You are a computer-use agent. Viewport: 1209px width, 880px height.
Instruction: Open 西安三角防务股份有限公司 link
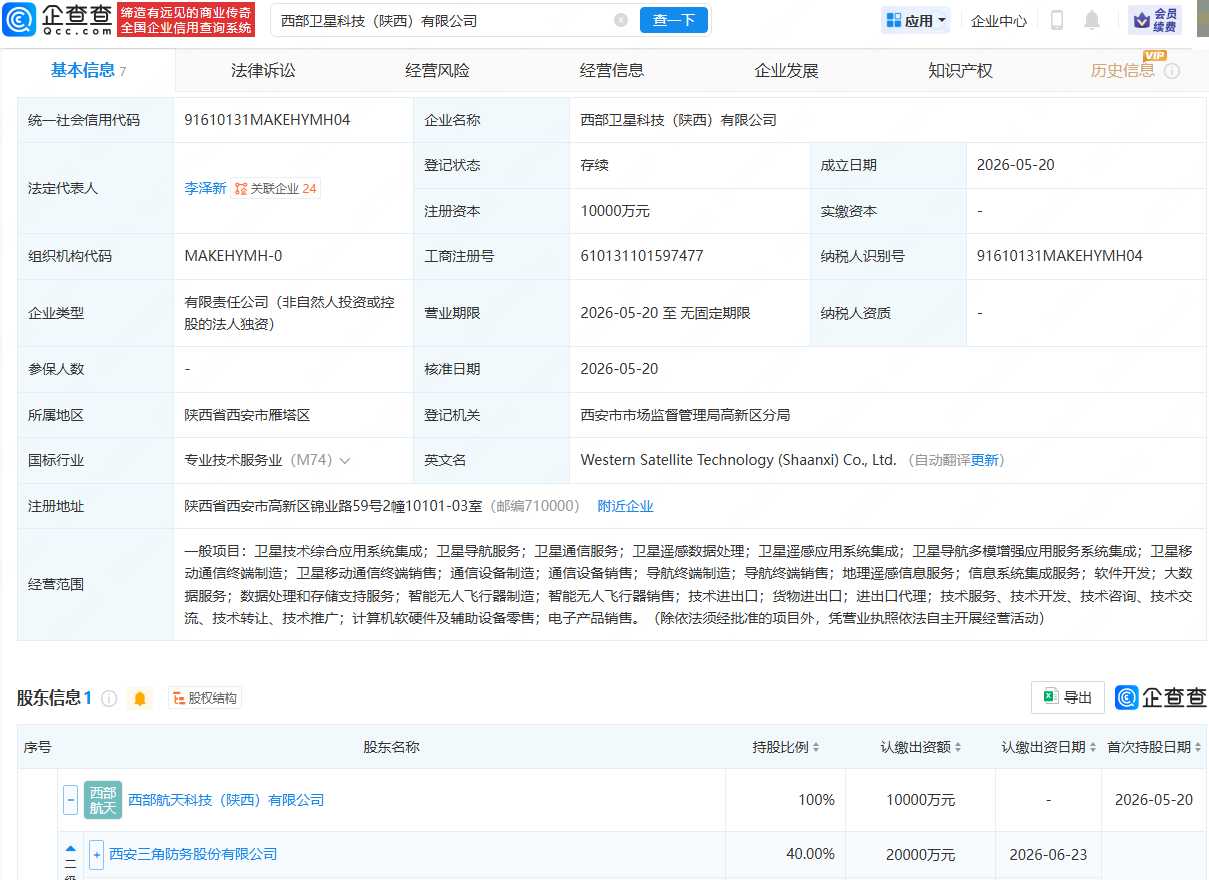tap(193, 854)
